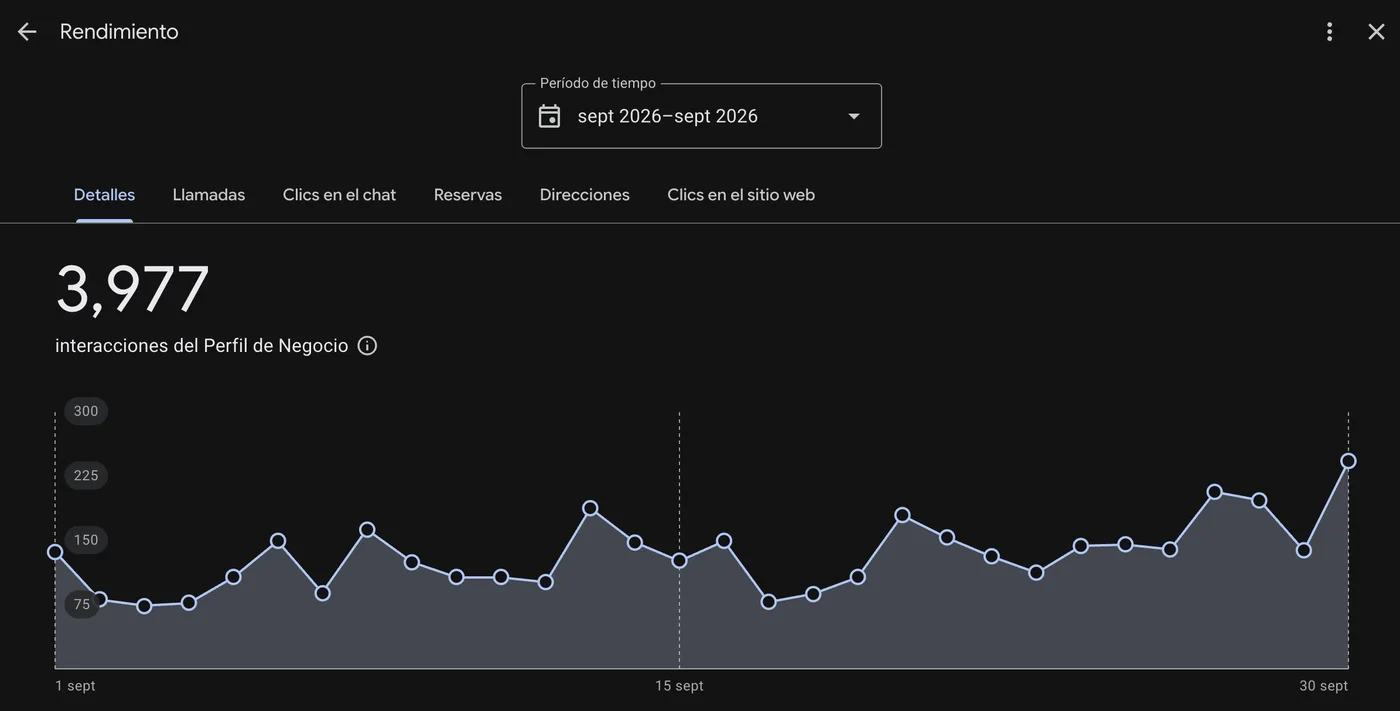This screenshot has width=1400, height=711.
Task: Click the "15 sept" x-axis label
Action: (679, 686)
